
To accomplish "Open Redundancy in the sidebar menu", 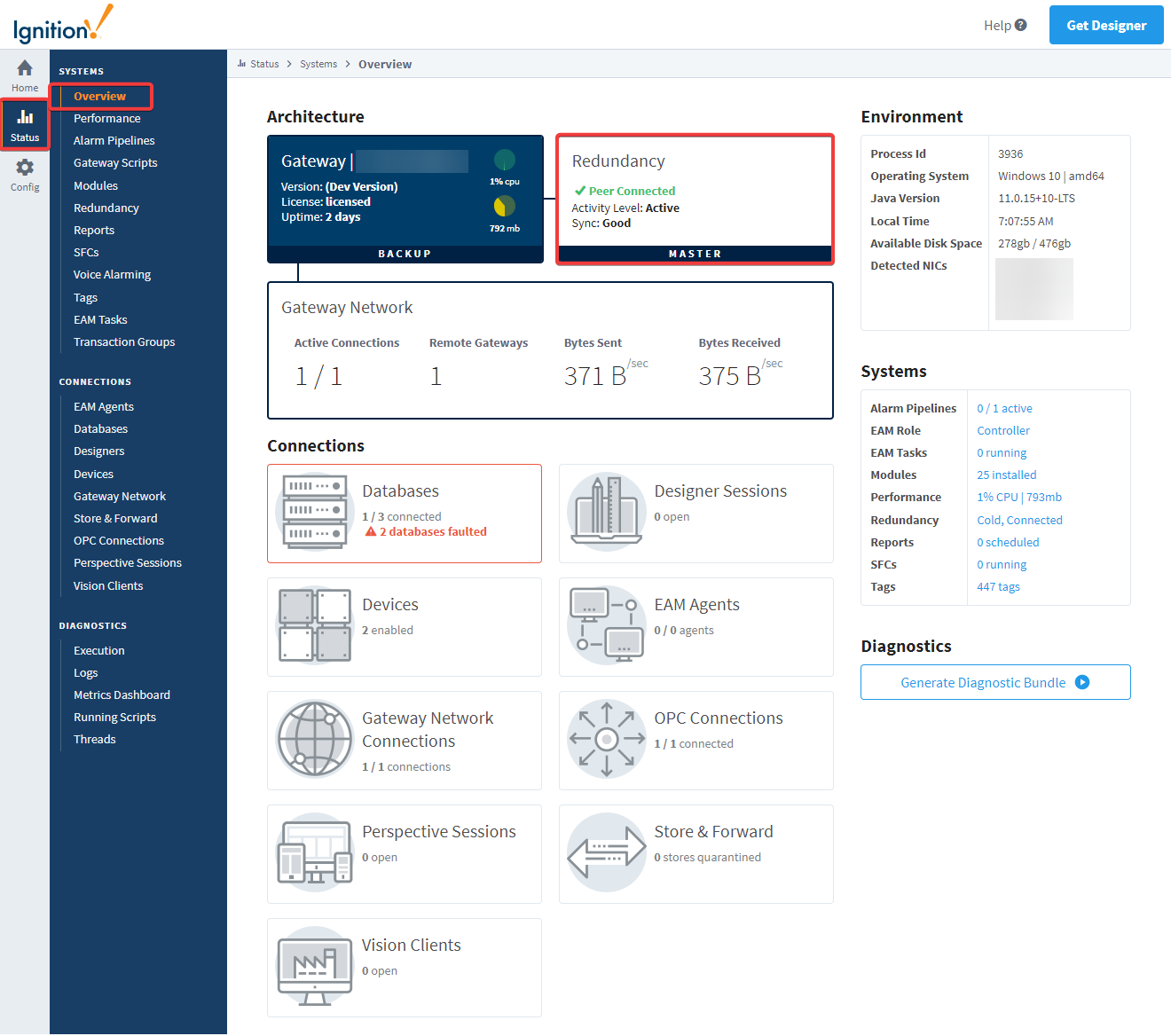I will [x=106, y=208].
